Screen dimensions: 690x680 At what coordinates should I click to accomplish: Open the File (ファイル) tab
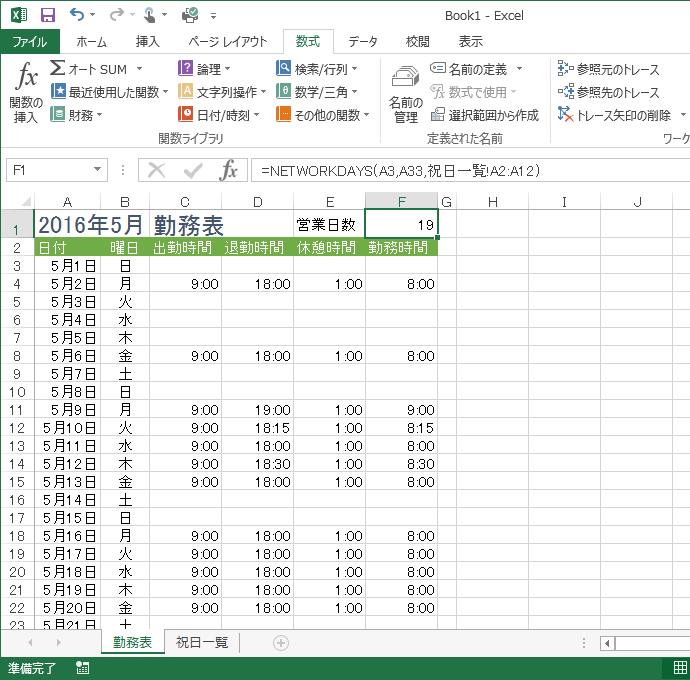click(x=30, y=41)
